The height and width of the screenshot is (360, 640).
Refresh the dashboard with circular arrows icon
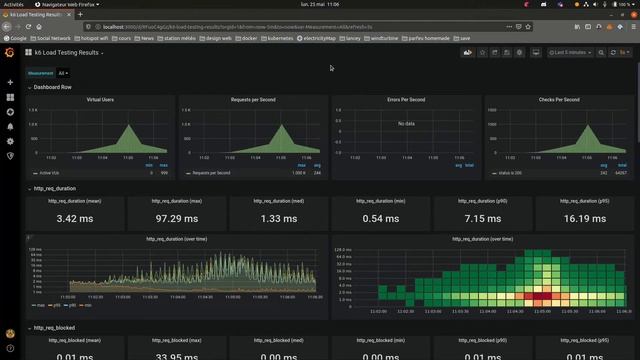613,53
